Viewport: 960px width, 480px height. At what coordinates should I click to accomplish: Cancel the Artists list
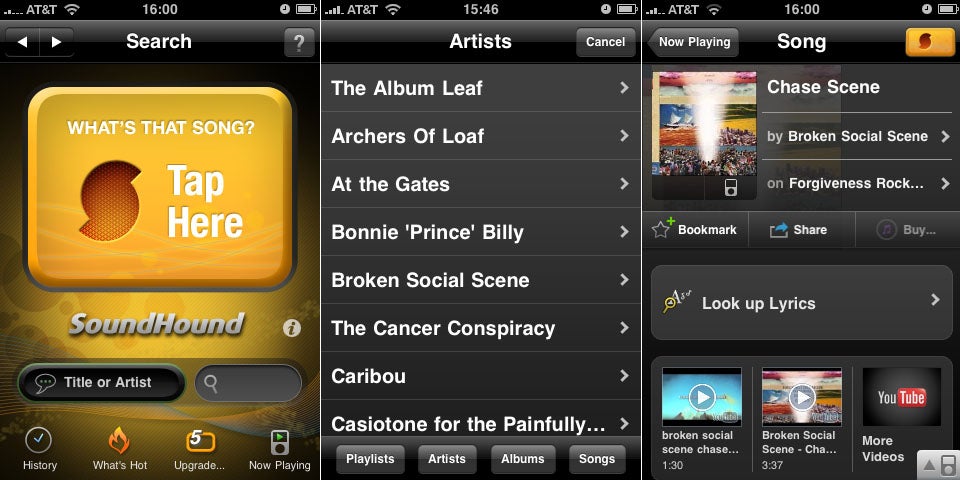(x=606, y=42)
